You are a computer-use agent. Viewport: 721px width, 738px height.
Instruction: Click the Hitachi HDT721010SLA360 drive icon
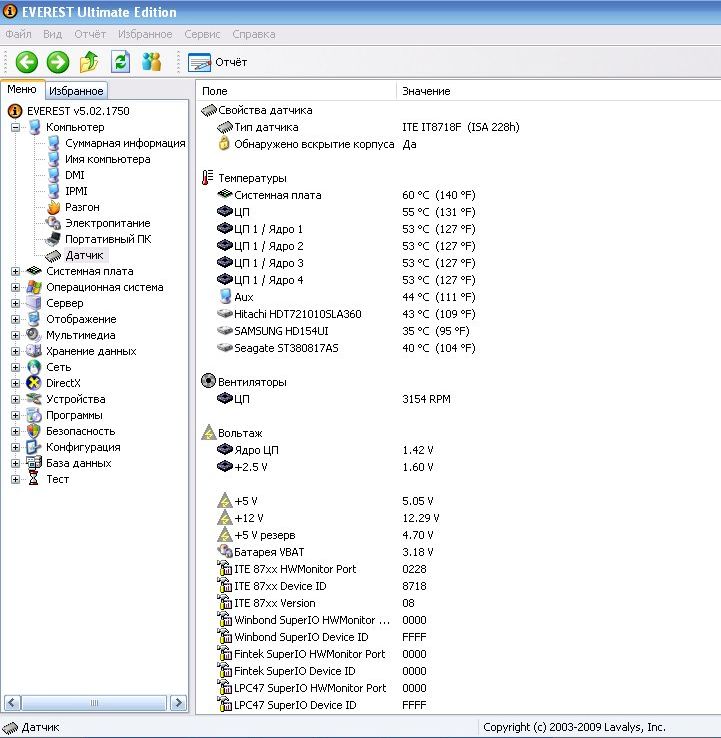(x=225, y=313)
